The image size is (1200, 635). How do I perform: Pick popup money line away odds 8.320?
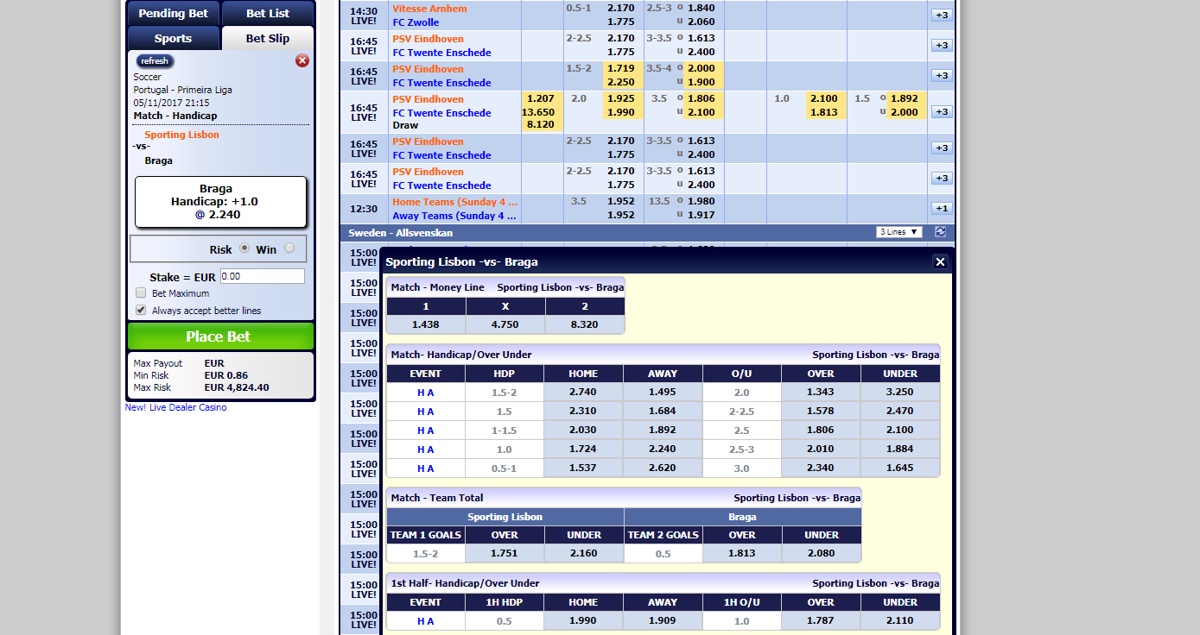(585, 325)
